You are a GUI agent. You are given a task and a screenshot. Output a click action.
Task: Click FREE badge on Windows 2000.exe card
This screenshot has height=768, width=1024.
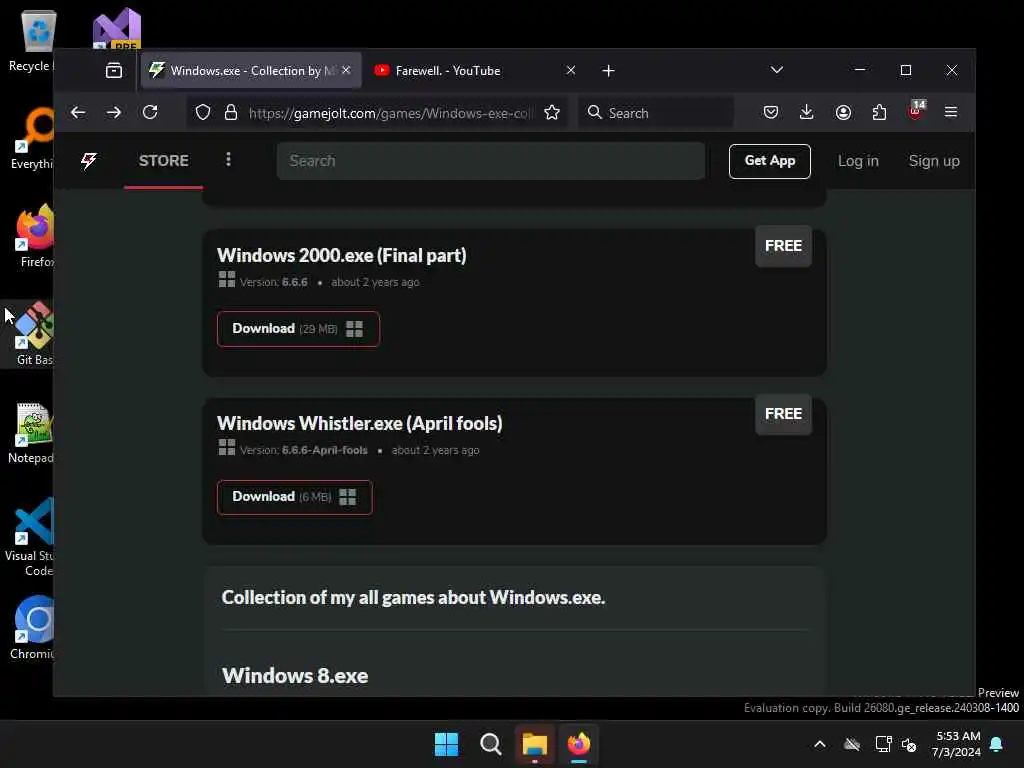pos(783,246)
